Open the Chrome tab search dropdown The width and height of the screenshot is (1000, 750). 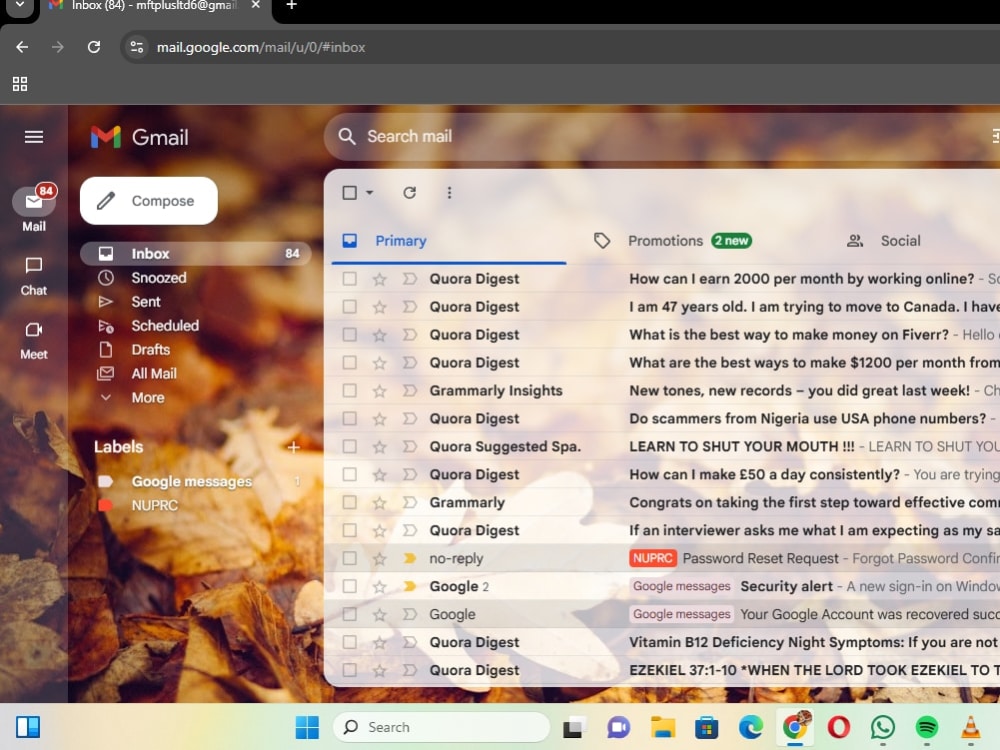(x=20, y=5)
